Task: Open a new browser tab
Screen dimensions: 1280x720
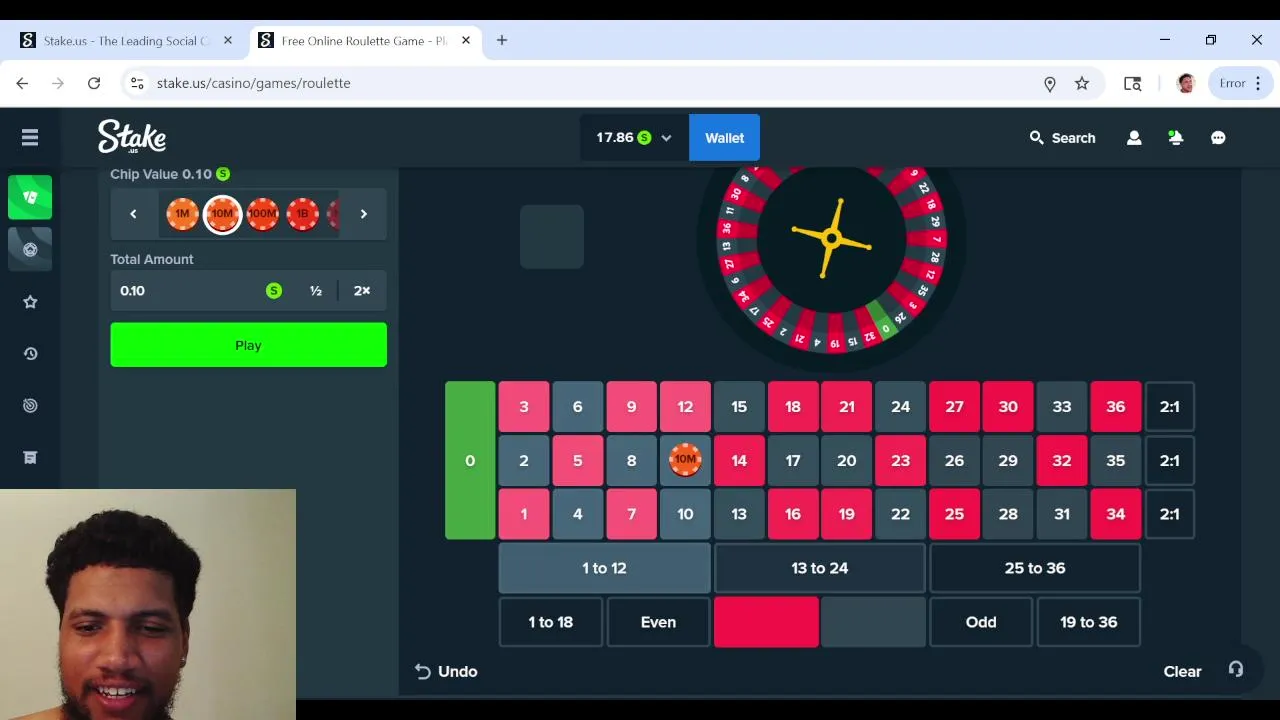Action: pos(502,40)
